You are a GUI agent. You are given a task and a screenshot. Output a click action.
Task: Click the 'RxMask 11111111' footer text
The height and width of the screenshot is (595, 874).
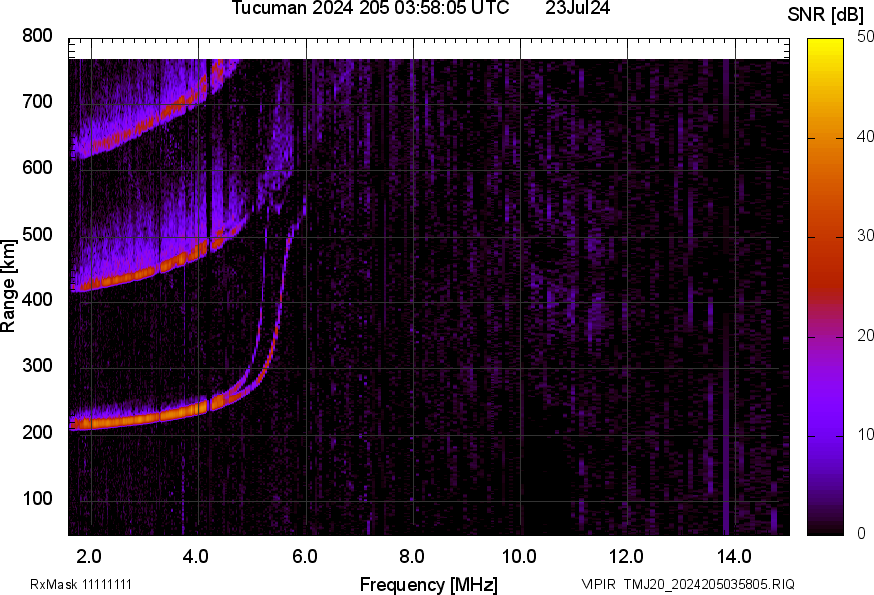[x=81, y=584]
